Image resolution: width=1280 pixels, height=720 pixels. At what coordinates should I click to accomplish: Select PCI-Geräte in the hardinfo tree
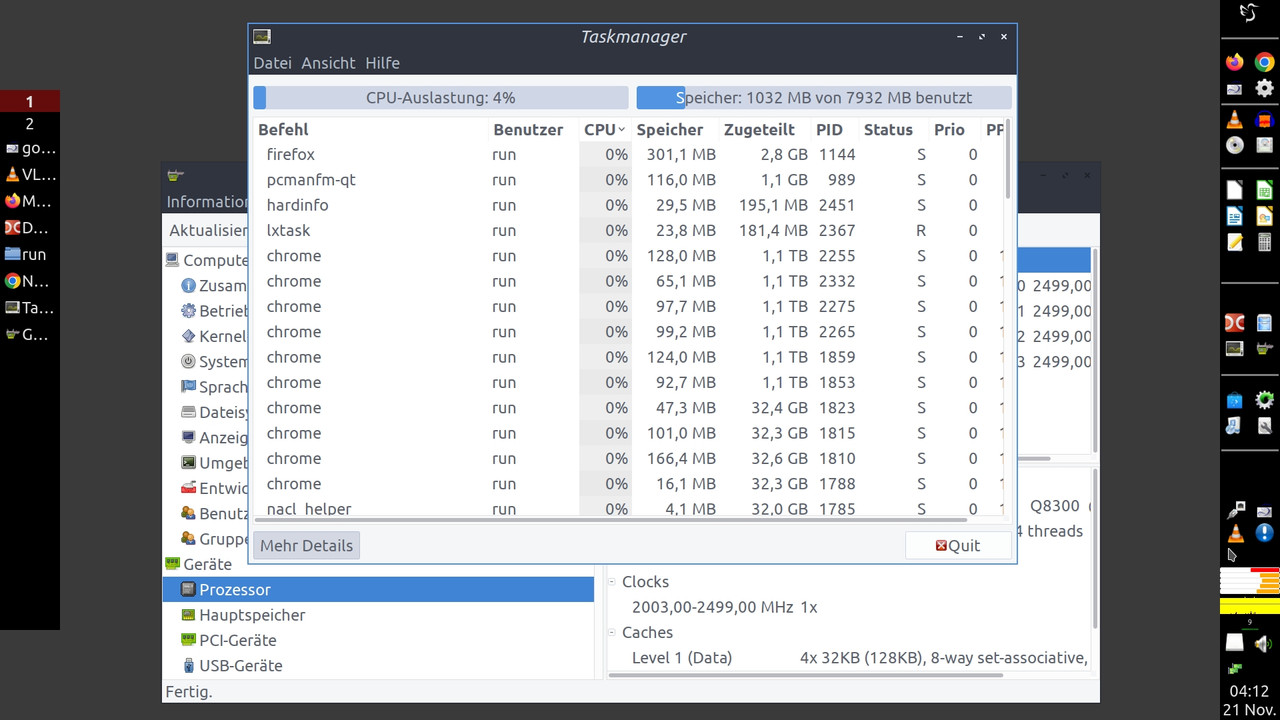237,640
